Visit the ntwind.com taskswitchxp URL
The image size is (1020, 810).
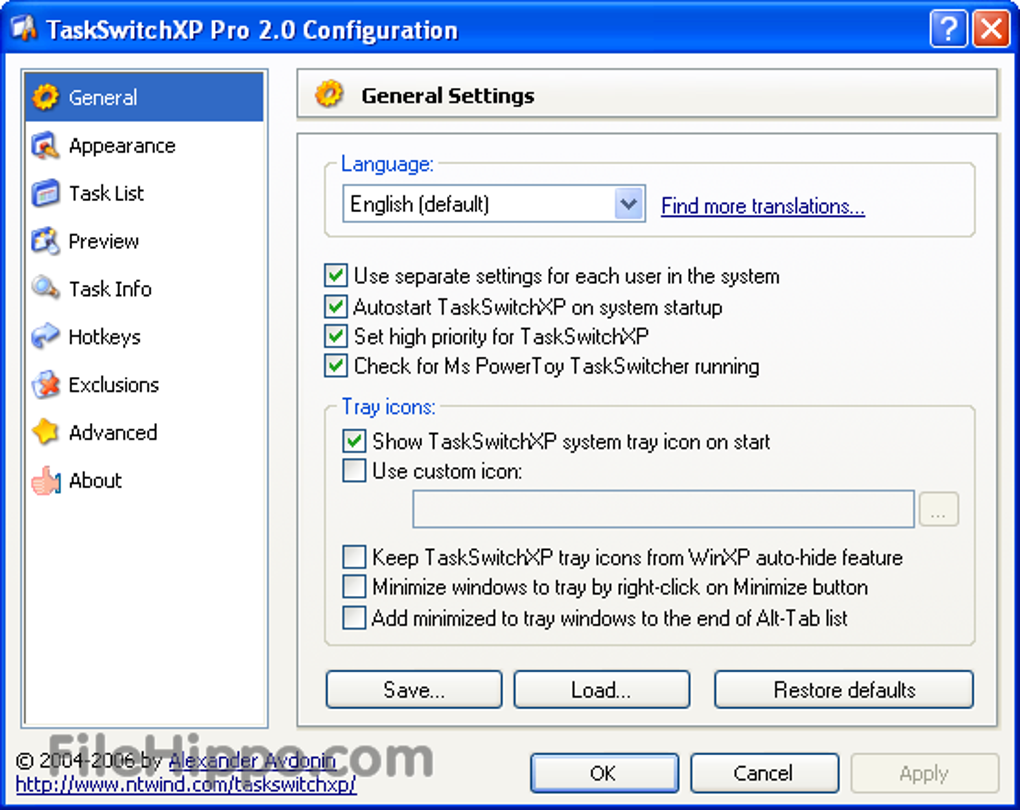[186, 785]
